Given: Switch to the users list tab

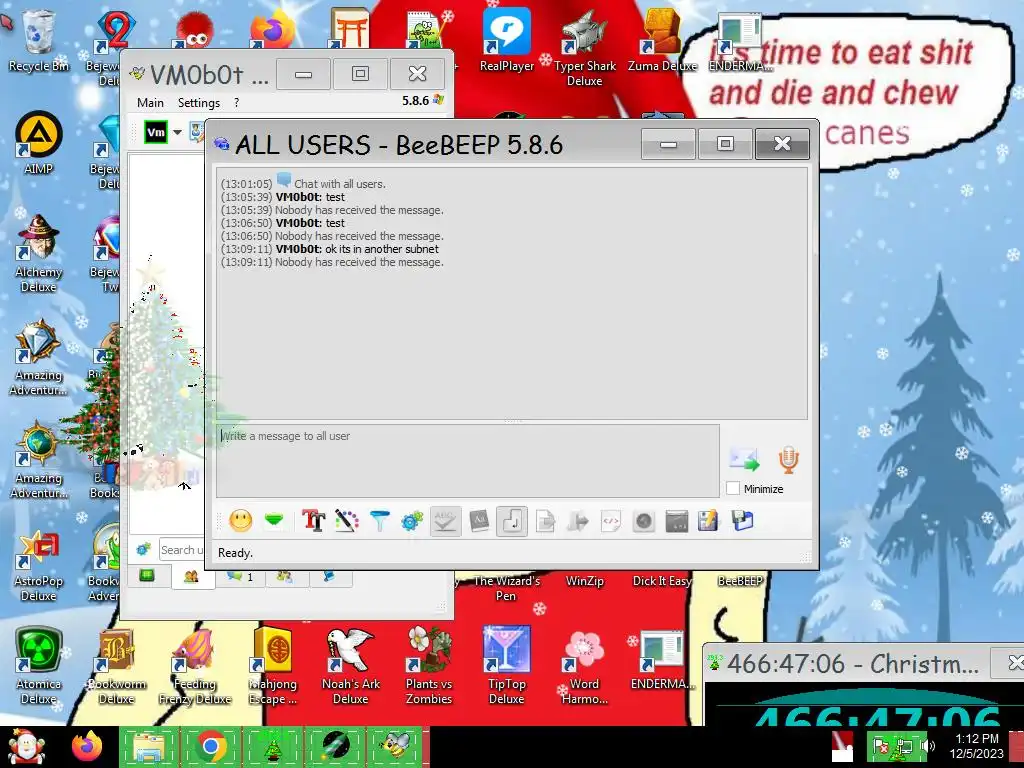Looking at the screenshot, I should [191, 576].
